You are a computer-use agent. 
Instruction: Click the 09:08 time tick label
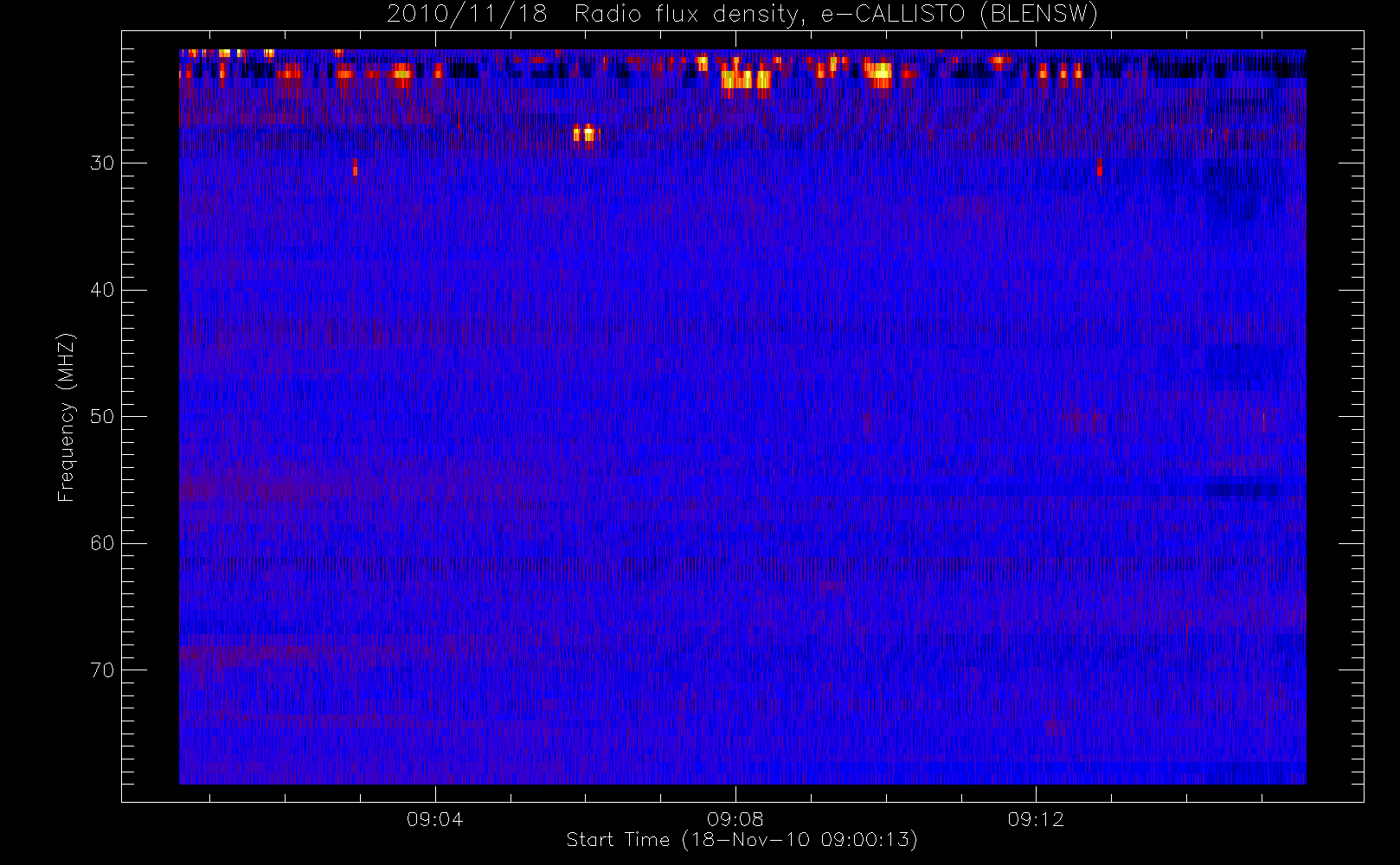(735, 819)
